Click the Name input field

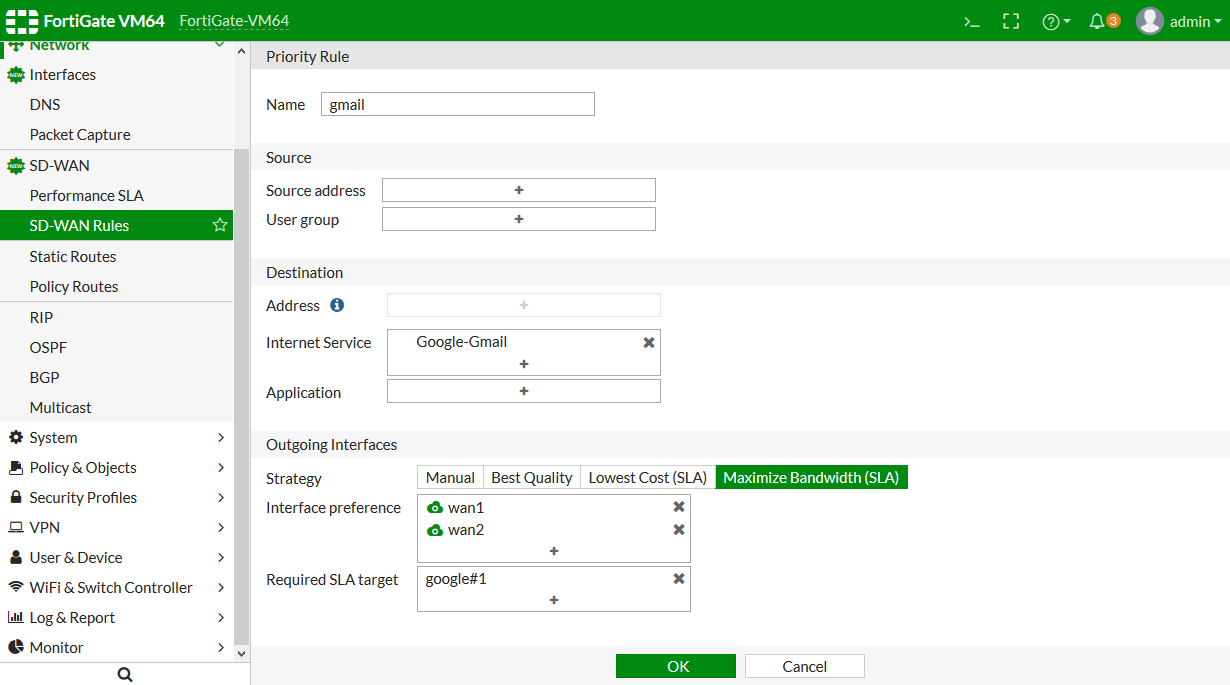click(458, 104)
